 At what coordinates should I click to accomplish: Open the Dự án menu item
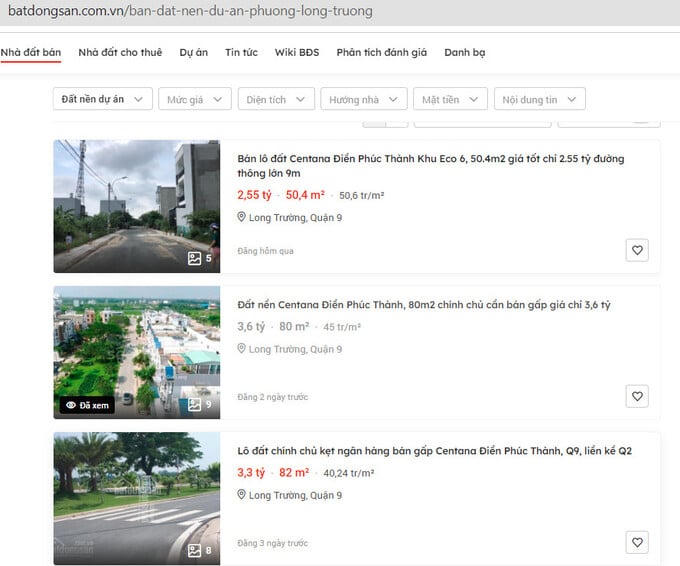(194, 52)
